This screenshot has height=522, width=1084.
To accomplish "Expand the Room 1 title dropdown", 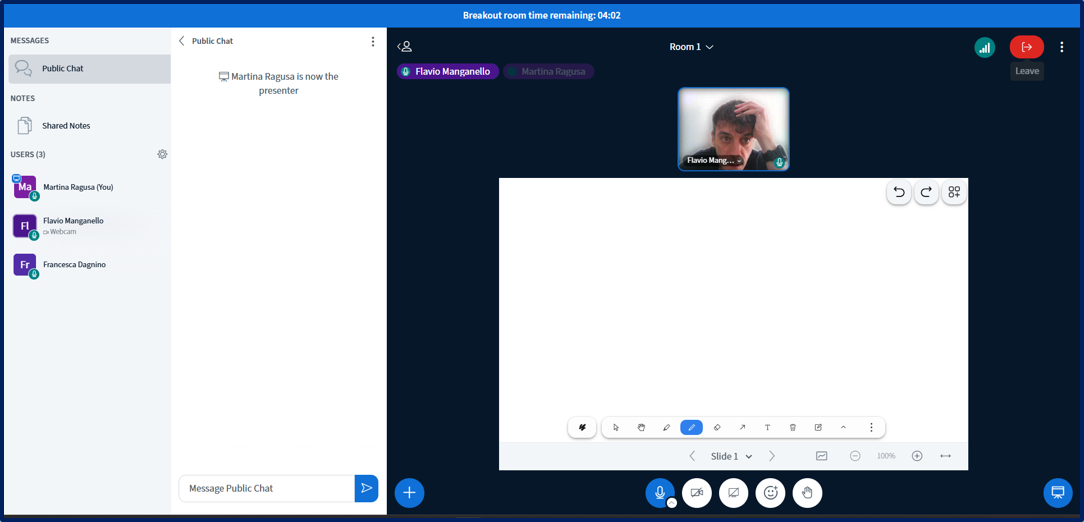I will 691,47.
